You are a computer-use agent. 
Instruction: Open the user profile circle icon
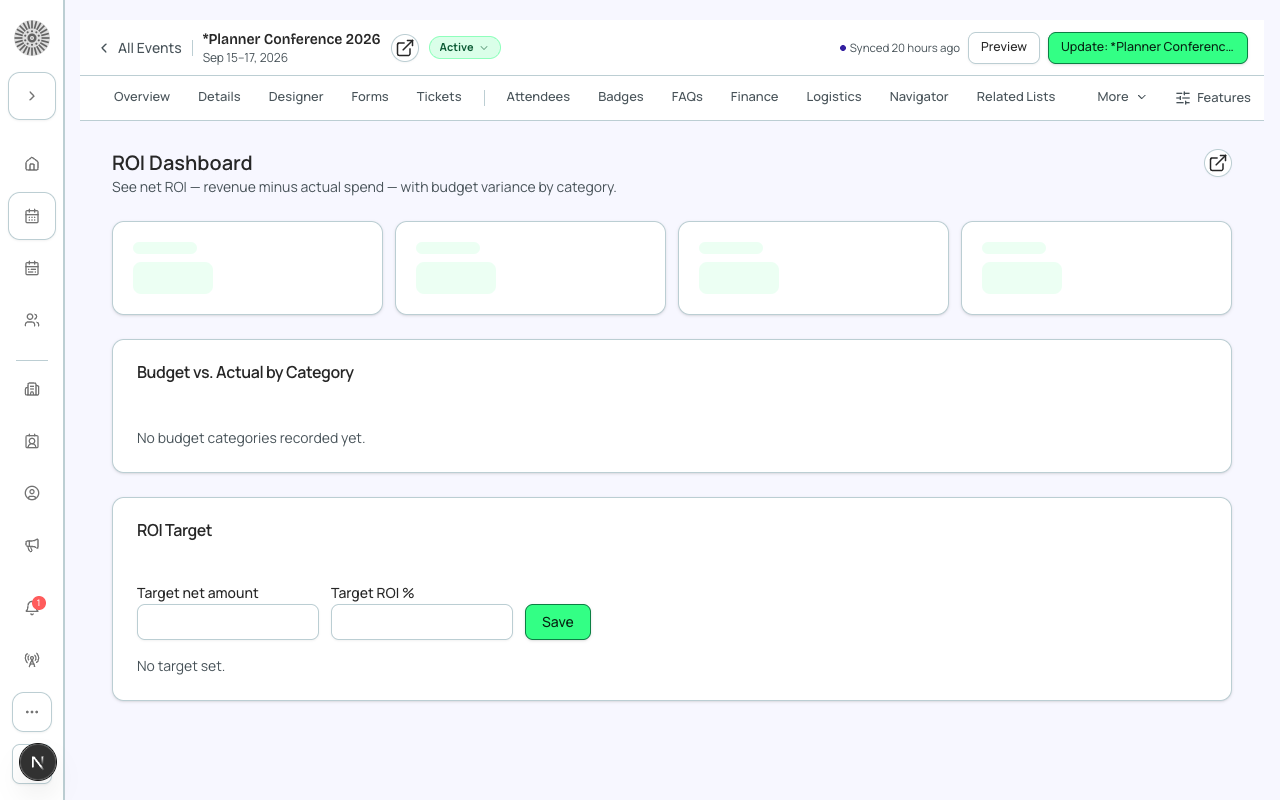32,493
